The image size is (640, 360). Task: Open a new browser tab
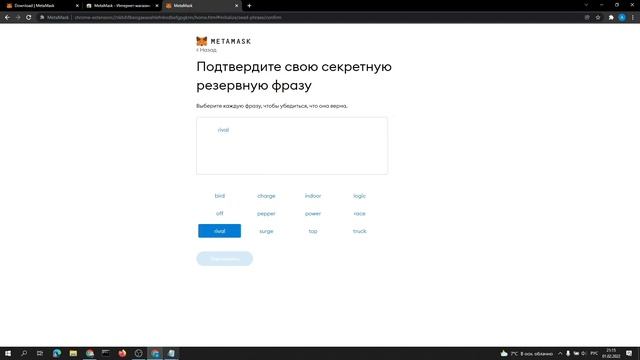249,6
